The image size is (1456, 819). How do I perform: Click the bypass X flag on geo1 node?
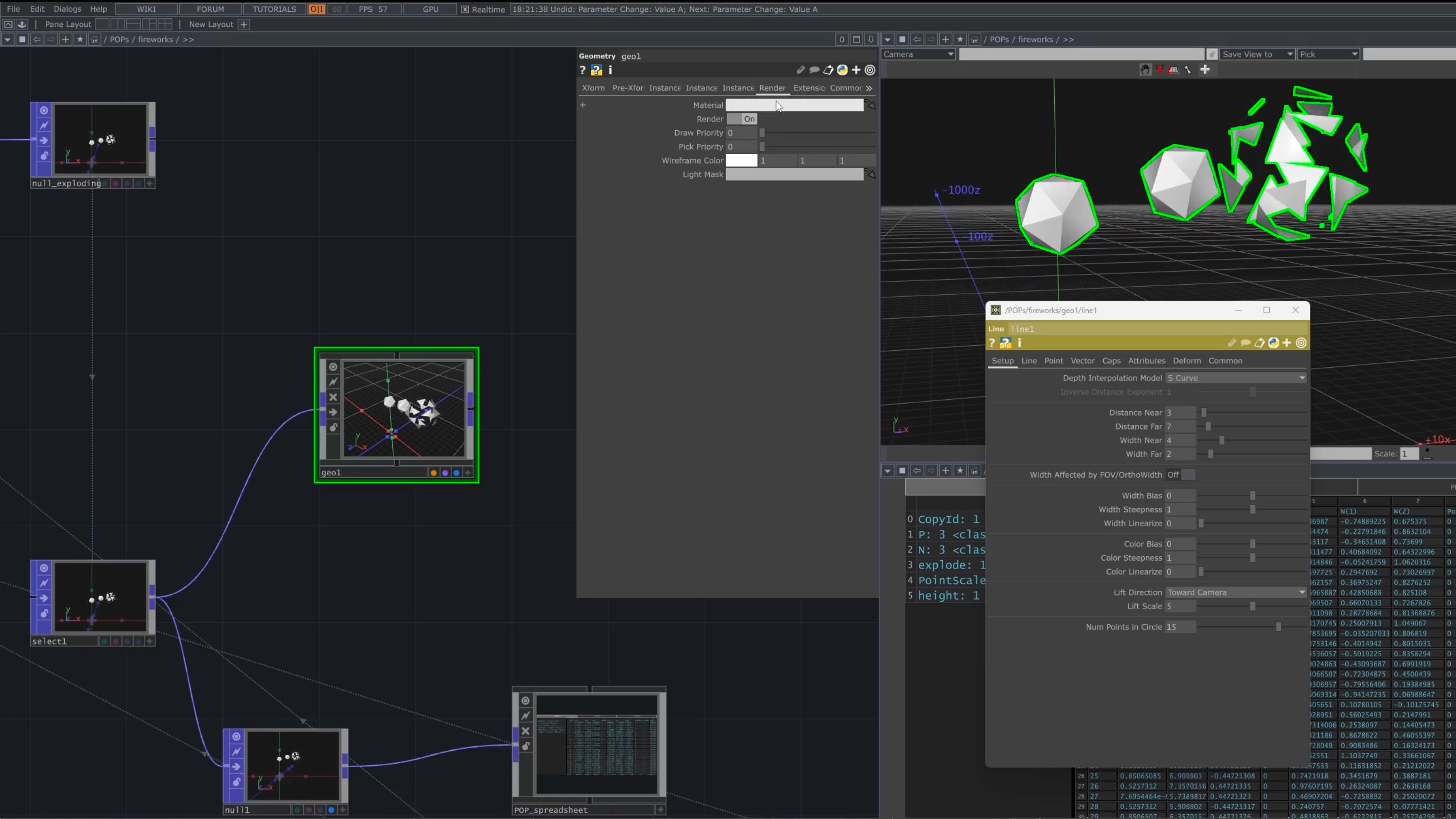(333, 397)
